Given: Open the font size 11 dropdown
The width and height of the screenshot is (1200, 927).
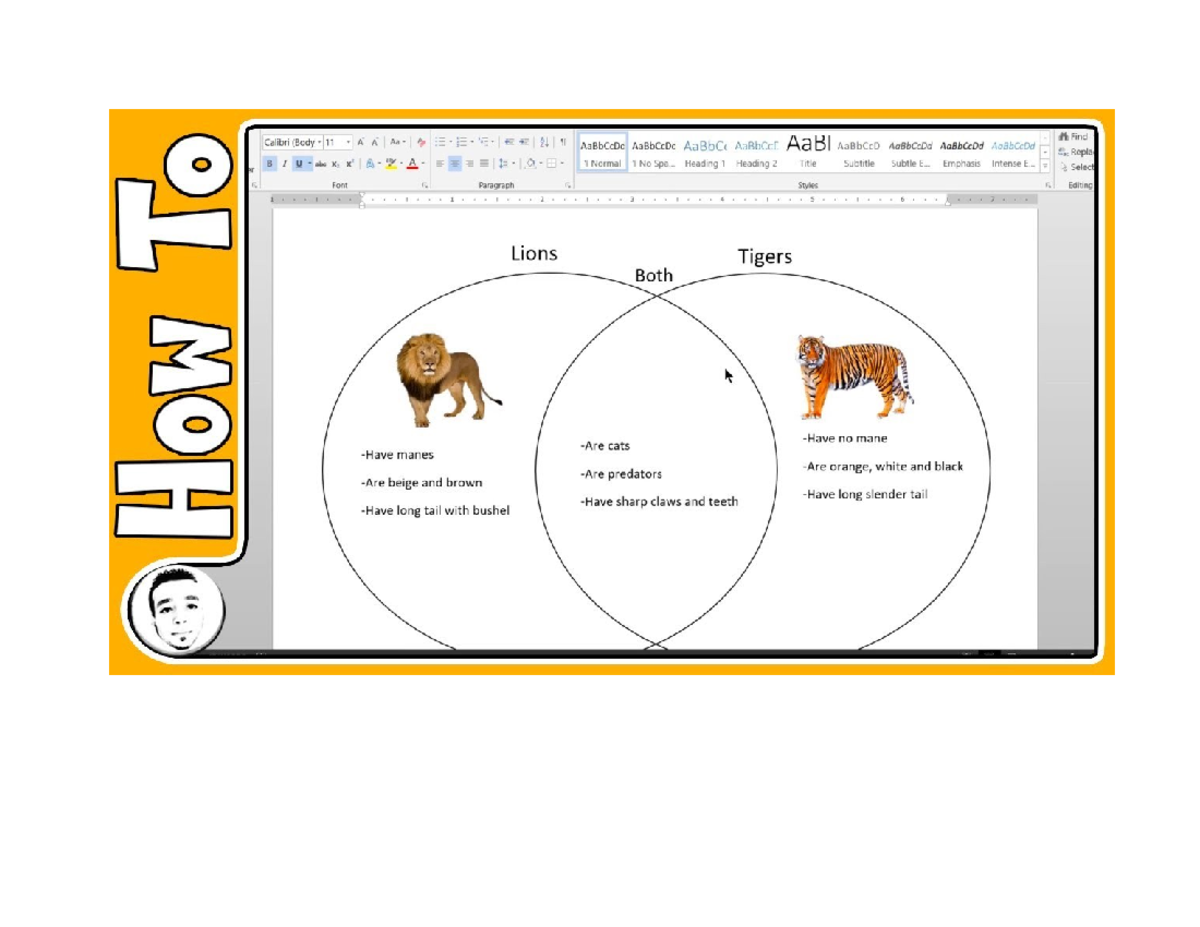Looking at the screenshot, I should point(348,142).
